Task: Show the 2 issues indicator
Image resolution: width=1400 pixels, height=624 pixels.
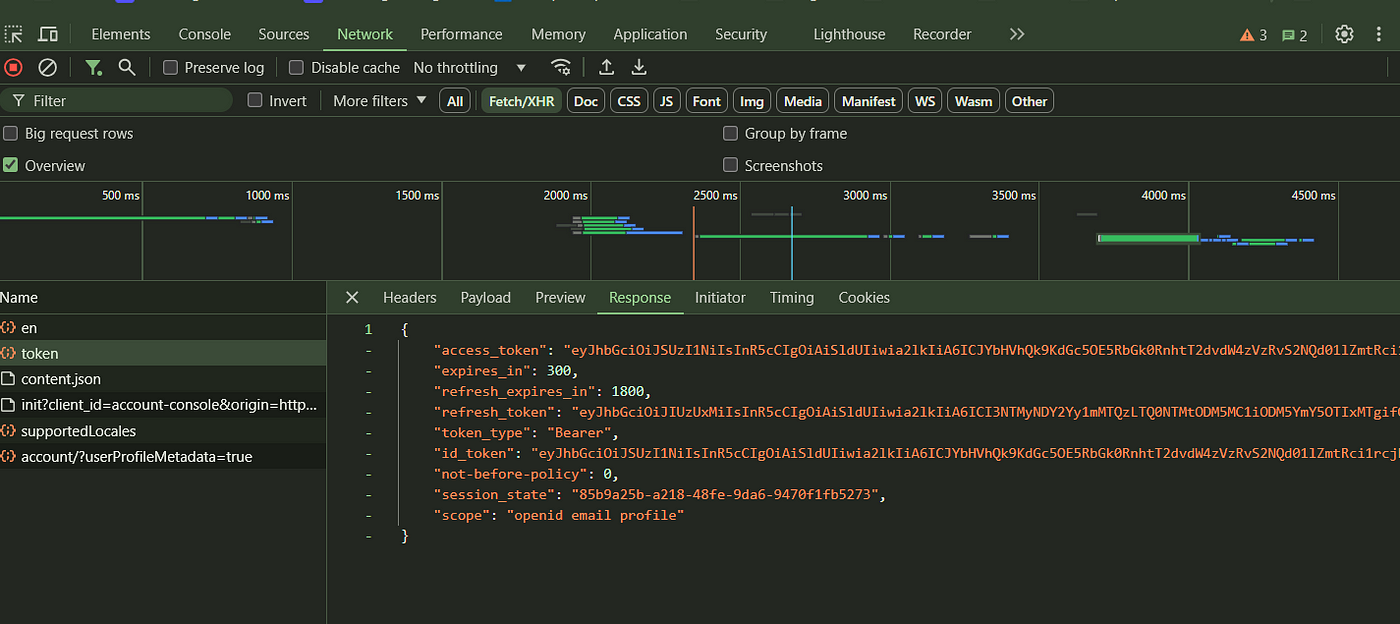Action: [1295, 35]
